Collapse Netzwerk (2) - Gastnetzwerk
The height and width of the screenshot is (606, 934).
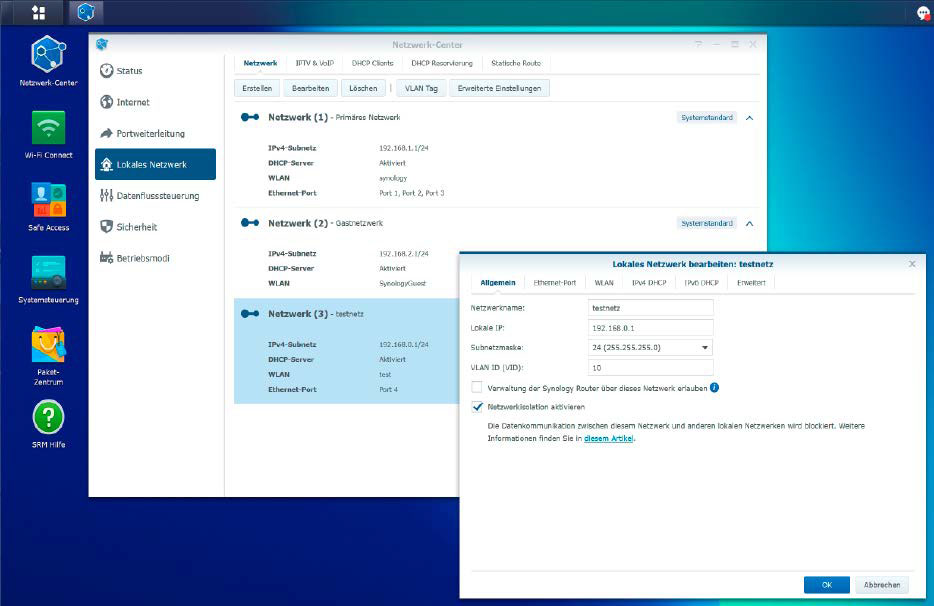[x=749, y=223]
